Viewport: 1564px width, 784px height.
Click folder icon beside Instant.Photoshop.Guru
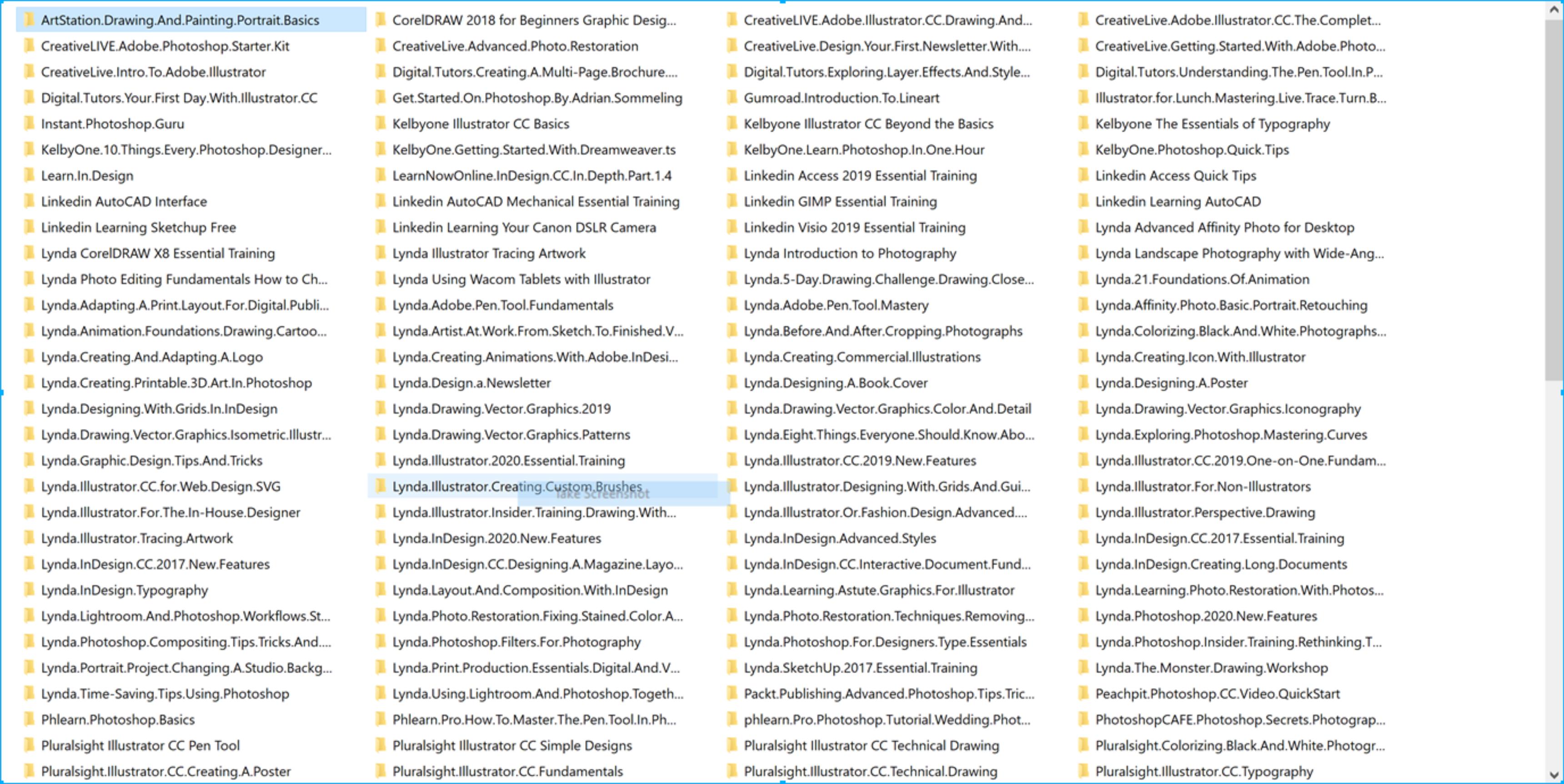tap(29, 124)
